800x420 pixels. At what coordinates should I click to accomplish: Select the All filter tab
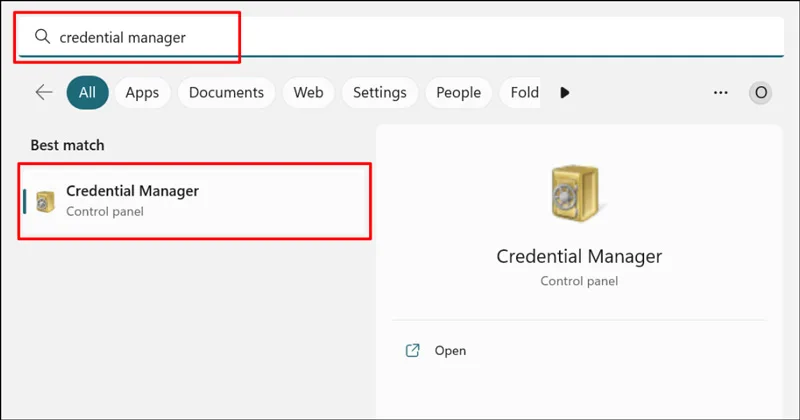coord(87,92)
